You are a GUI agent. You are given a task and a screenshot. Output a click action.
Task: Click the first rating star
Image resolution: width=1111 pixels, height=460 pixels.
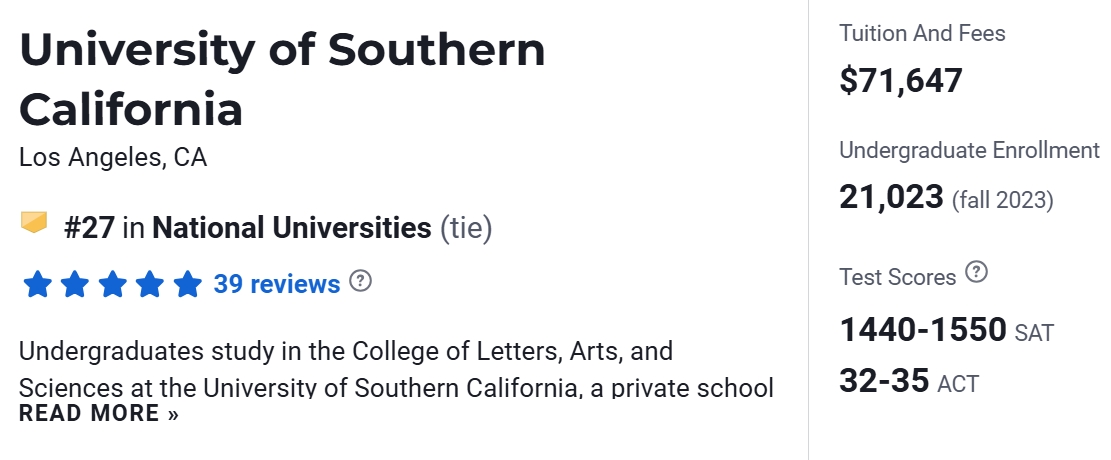coord(37,285)
